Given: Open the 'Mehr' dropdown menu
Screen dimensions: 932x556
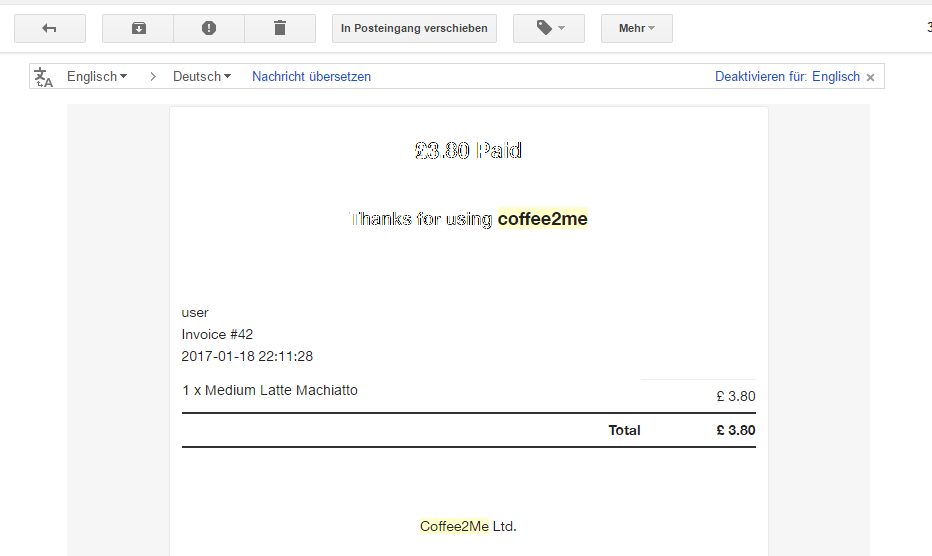Looking at the screenshot, I should pyautogui.click(x=637, y=29).
